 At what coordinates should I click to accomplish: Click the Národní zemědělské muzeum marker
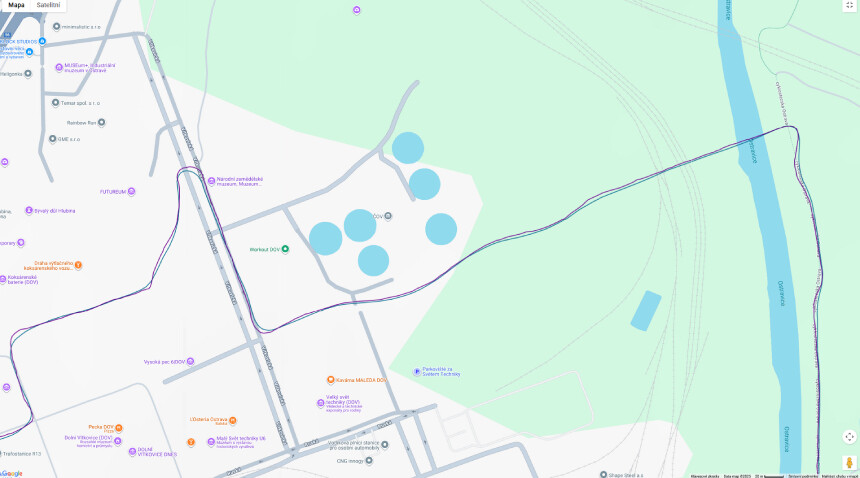[x=211, y=181]
